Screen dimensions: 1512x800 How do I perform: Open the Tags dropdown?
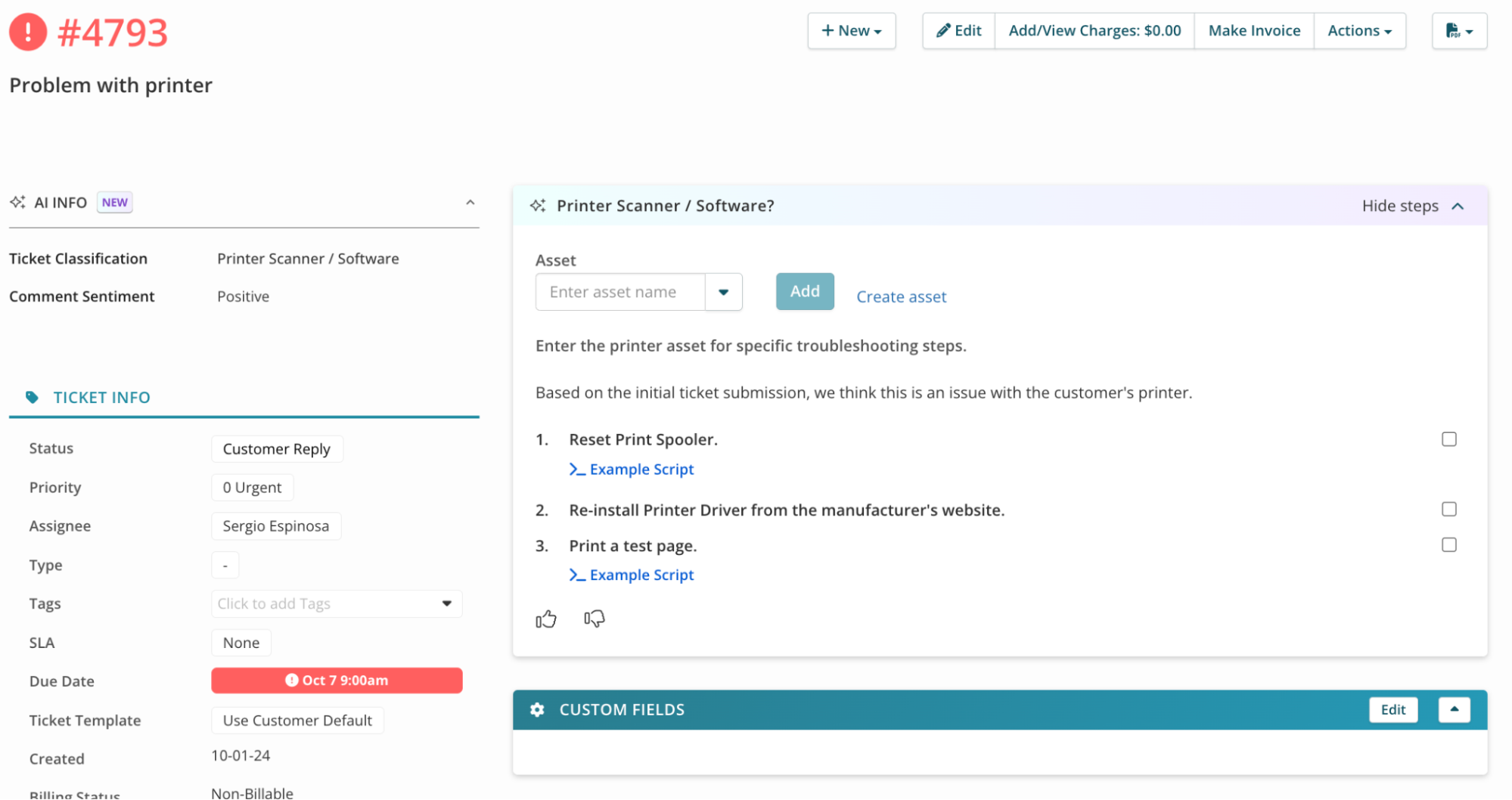[x=446, y=603]
